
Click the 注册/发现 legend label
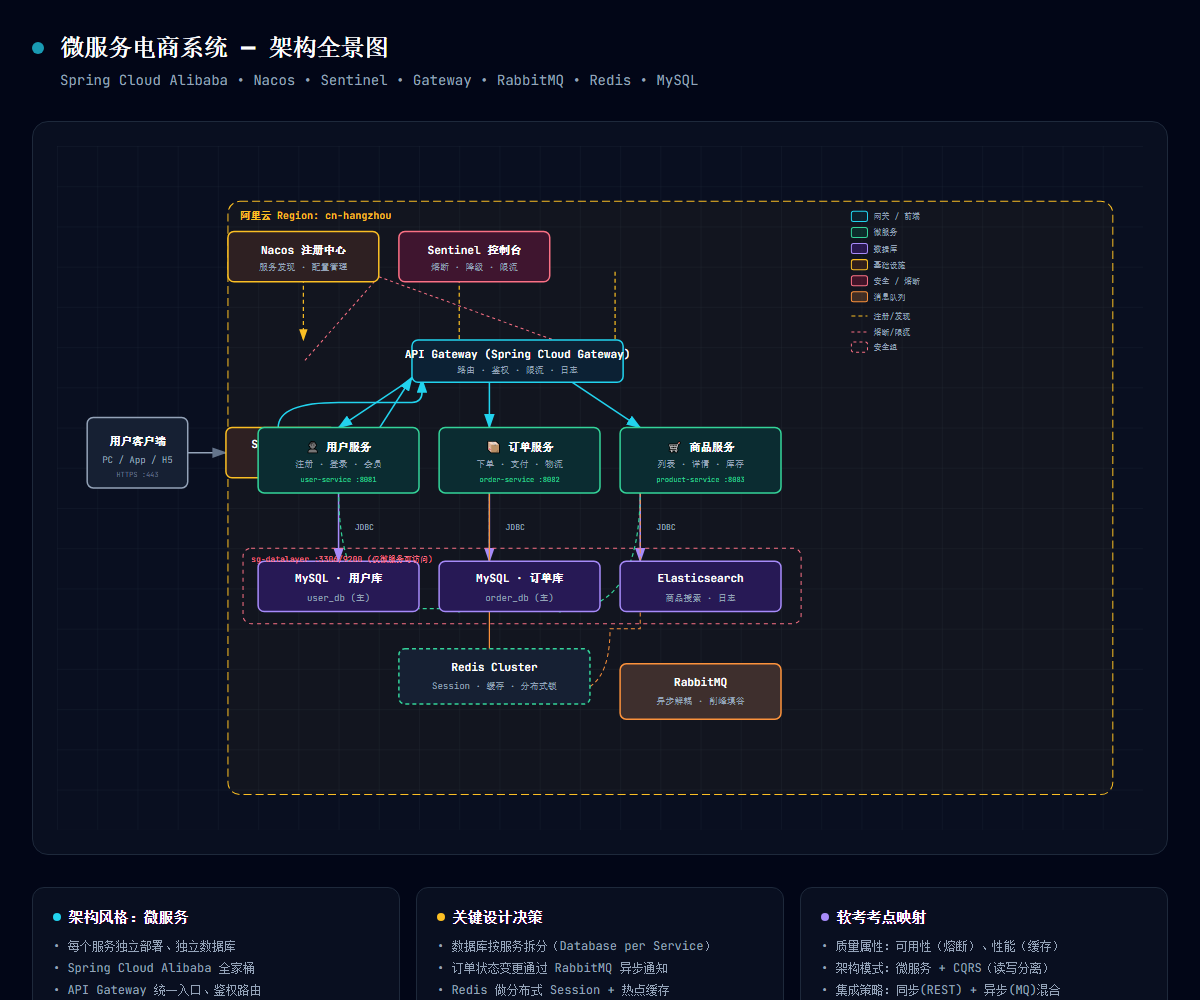coord(892,316)
